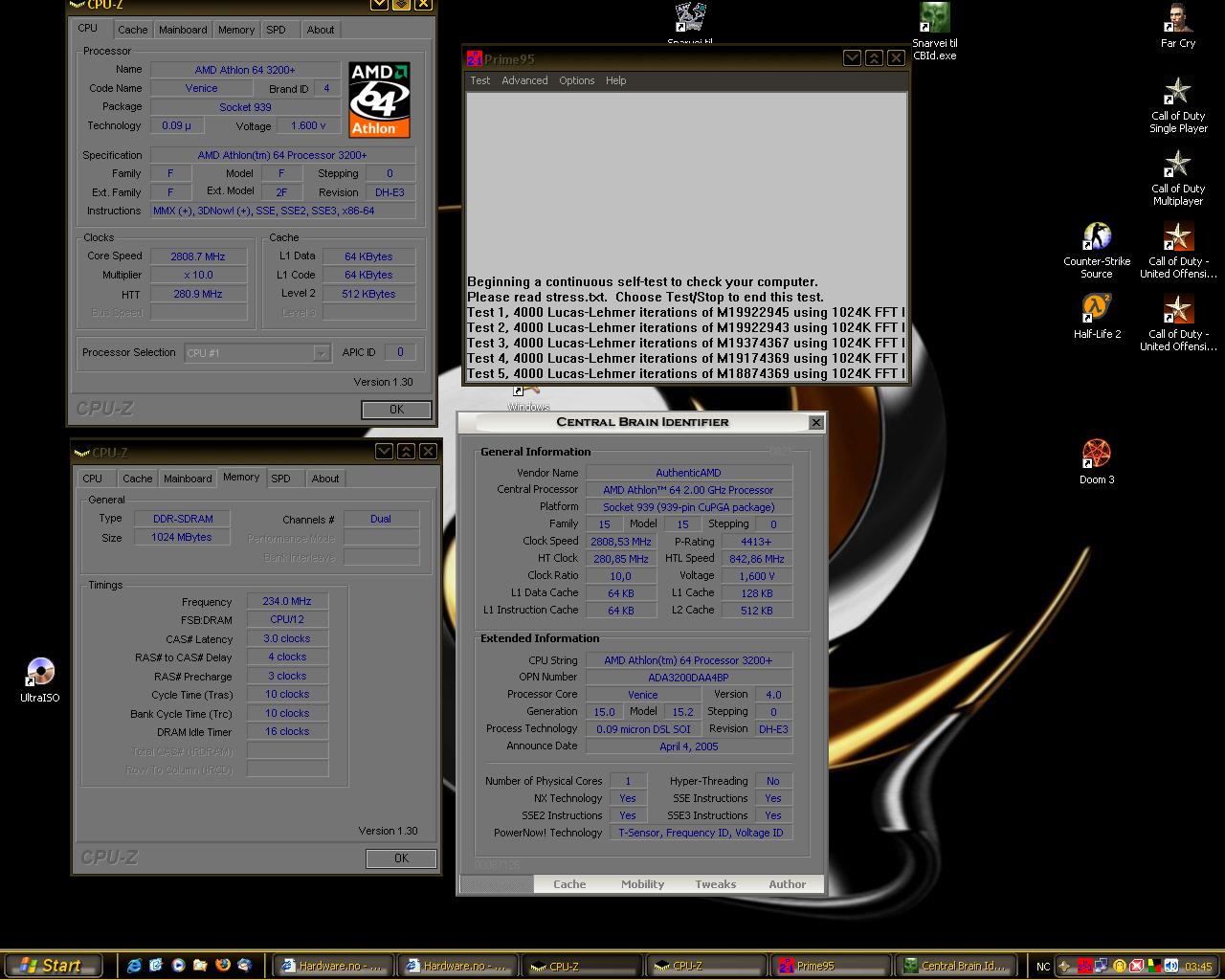Close the Central Brain Identifier window
The width and height of the screenshot is (1225, 980).
[x=816, y=422]
